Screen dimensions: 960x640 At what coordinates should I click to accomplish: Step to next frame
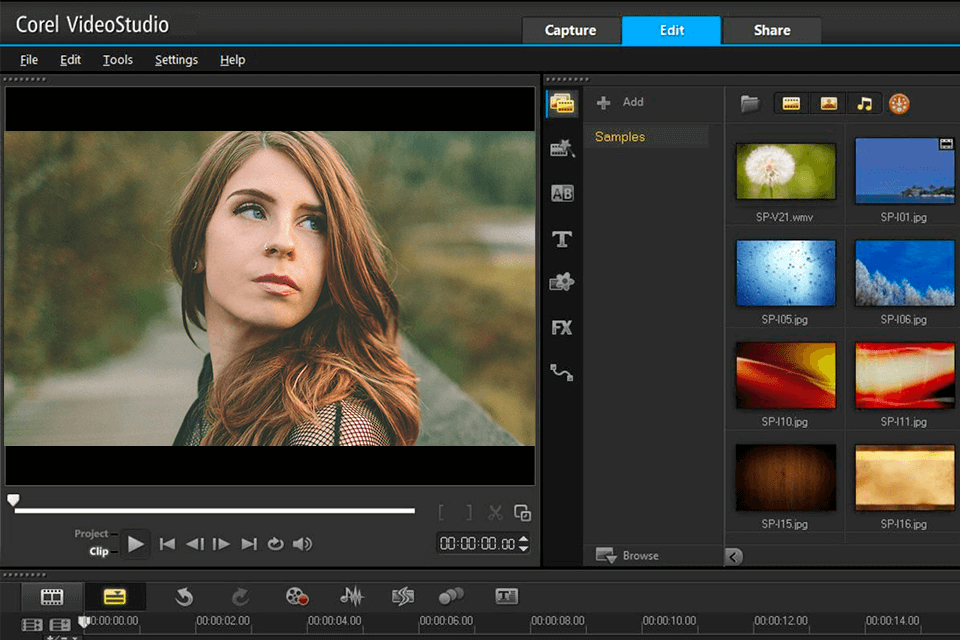[221, 544]
